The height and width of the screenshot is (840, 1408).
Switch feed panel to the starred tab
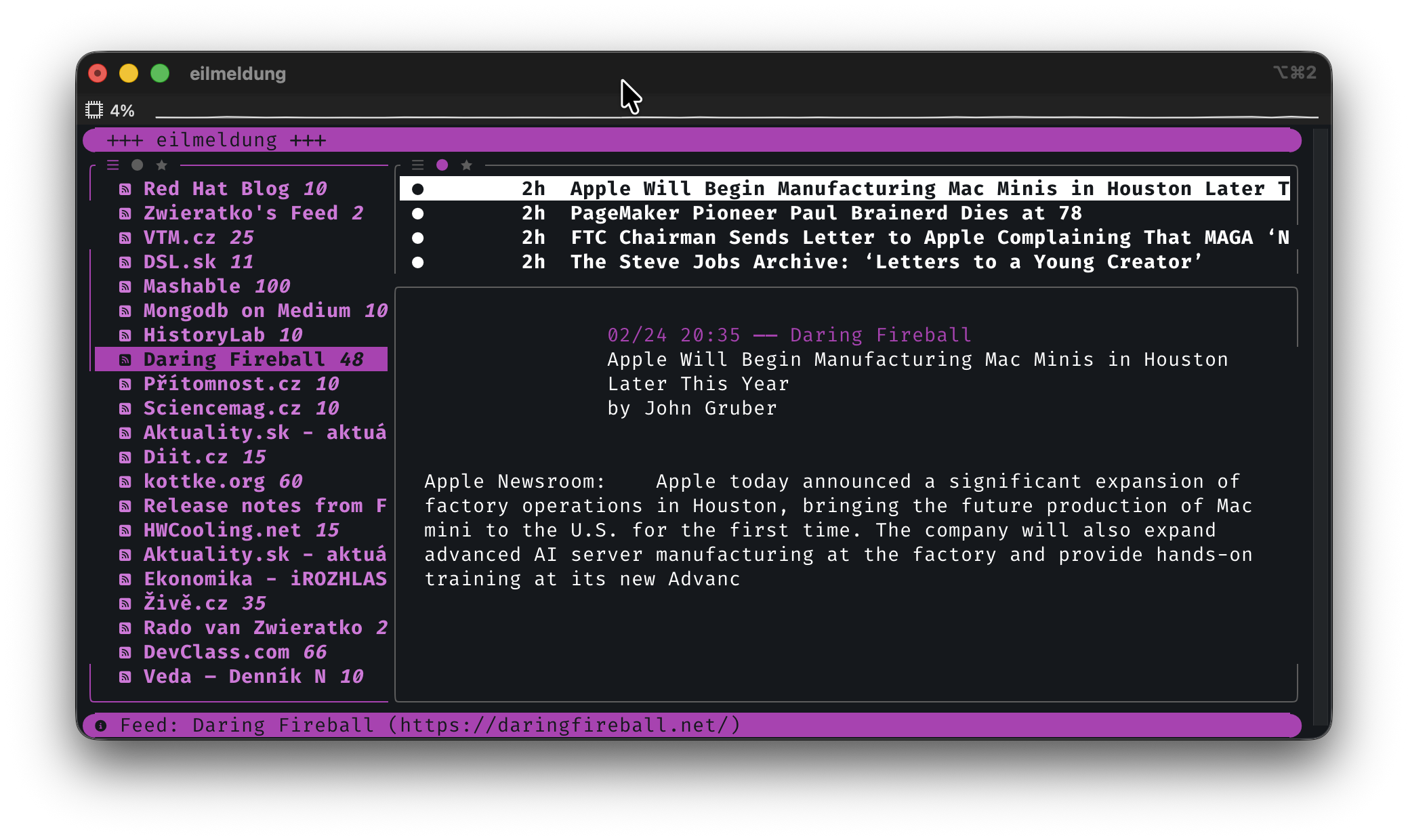point(162,165)
